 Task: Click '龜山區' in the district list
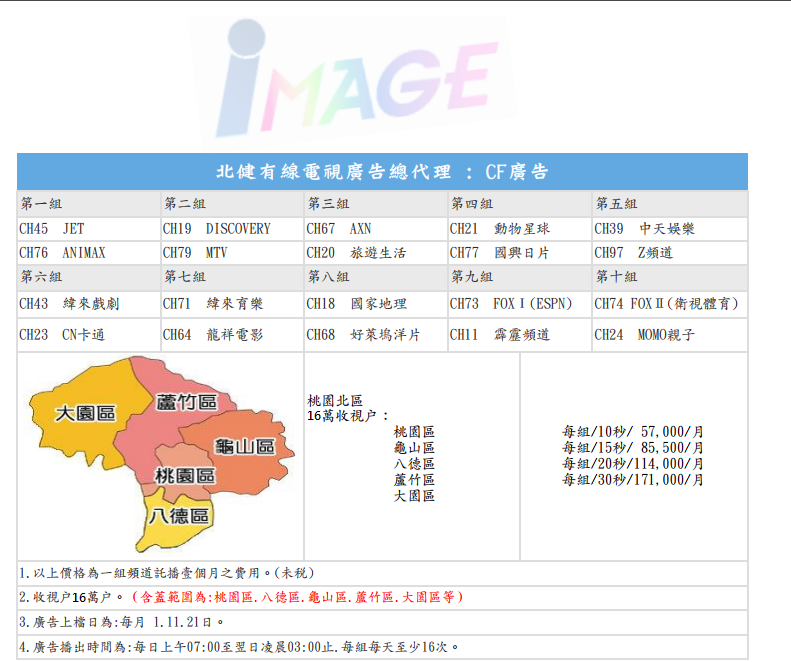(414, 448)
